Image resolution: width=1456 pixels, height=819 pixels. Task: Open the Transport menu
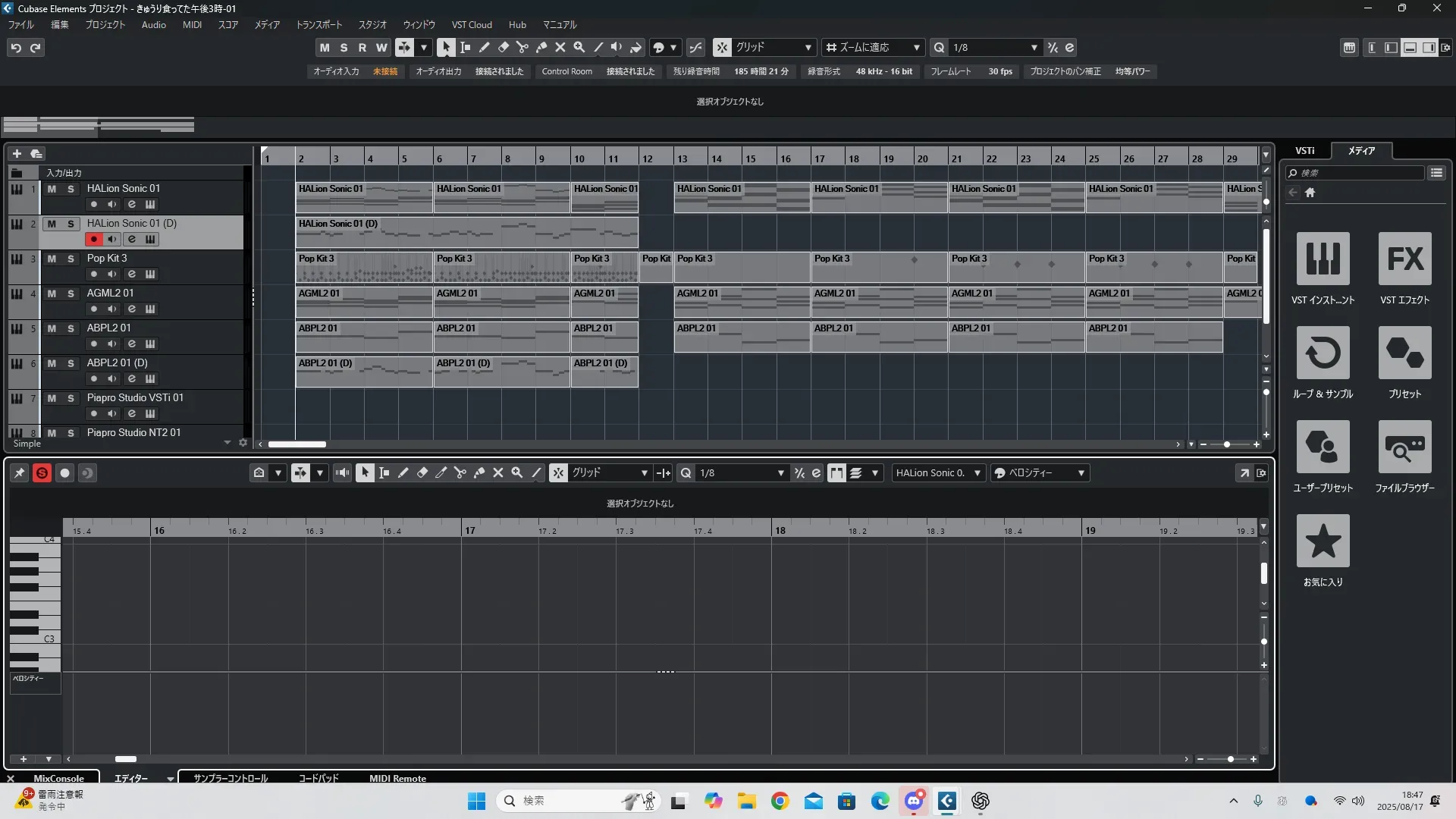coord(318,25)
